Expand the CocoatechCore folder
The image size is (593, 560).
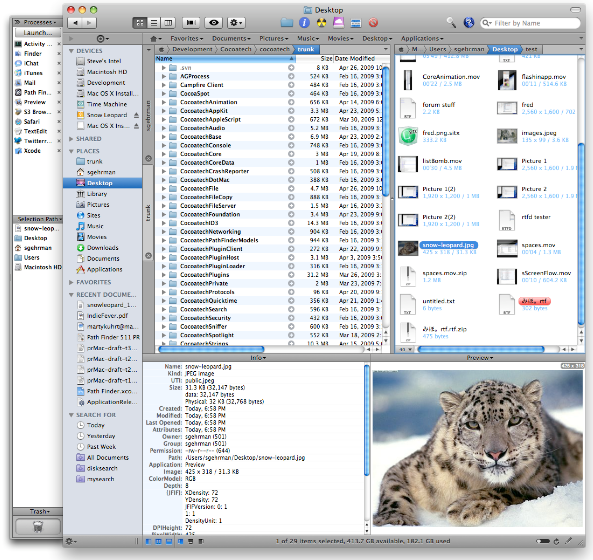pyautogui.click(x=164, y=154)
